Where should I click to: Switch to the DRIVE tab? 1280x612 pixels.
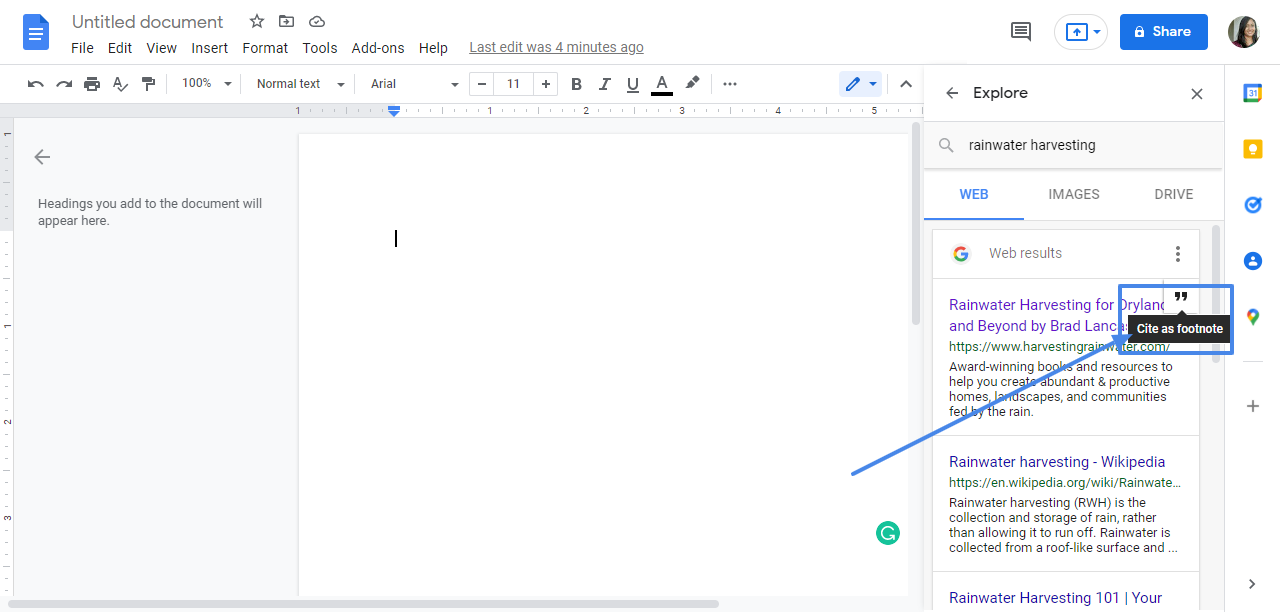[1174, 194]
